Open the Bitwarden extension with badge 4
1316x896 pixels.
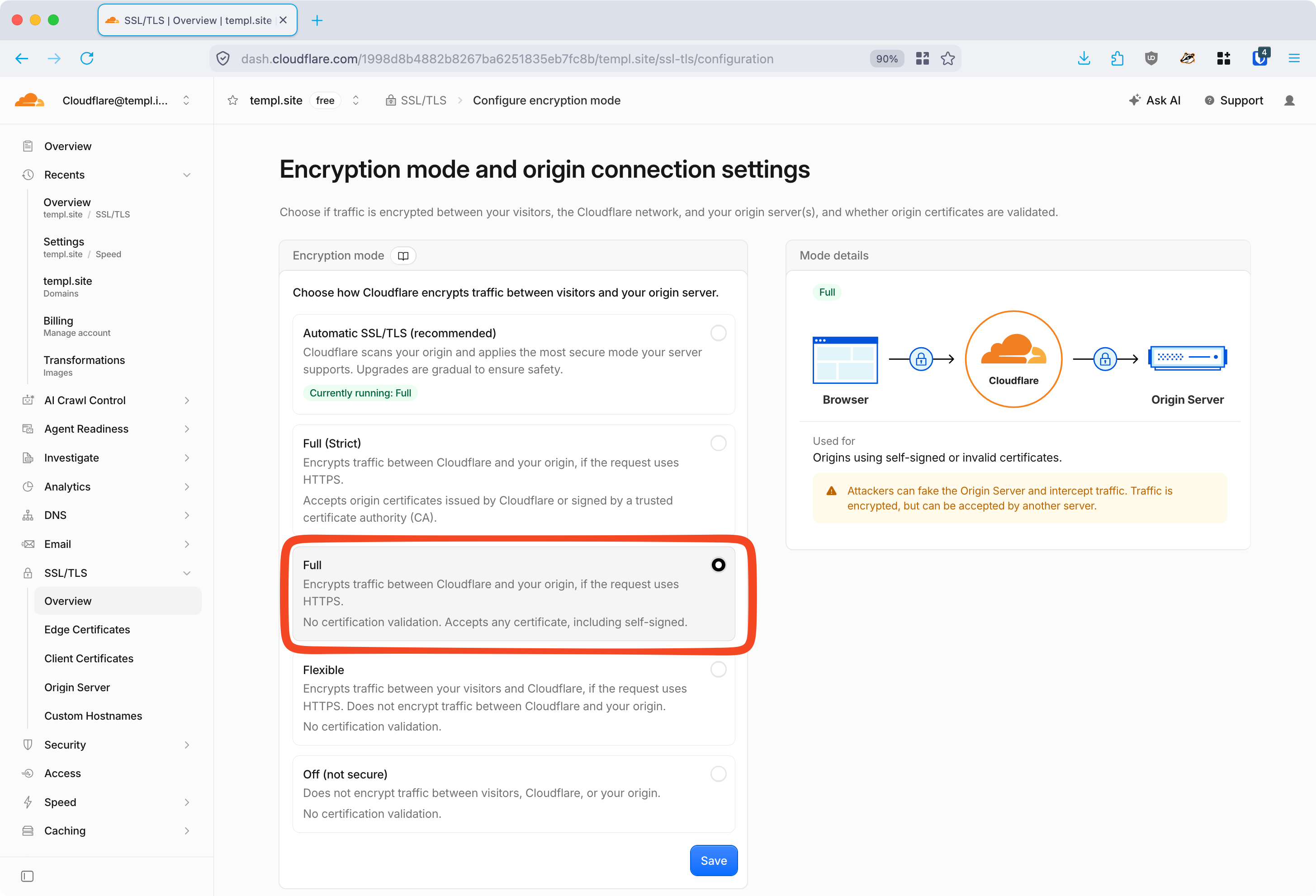pyautogui.click(x=1260, y=57)
